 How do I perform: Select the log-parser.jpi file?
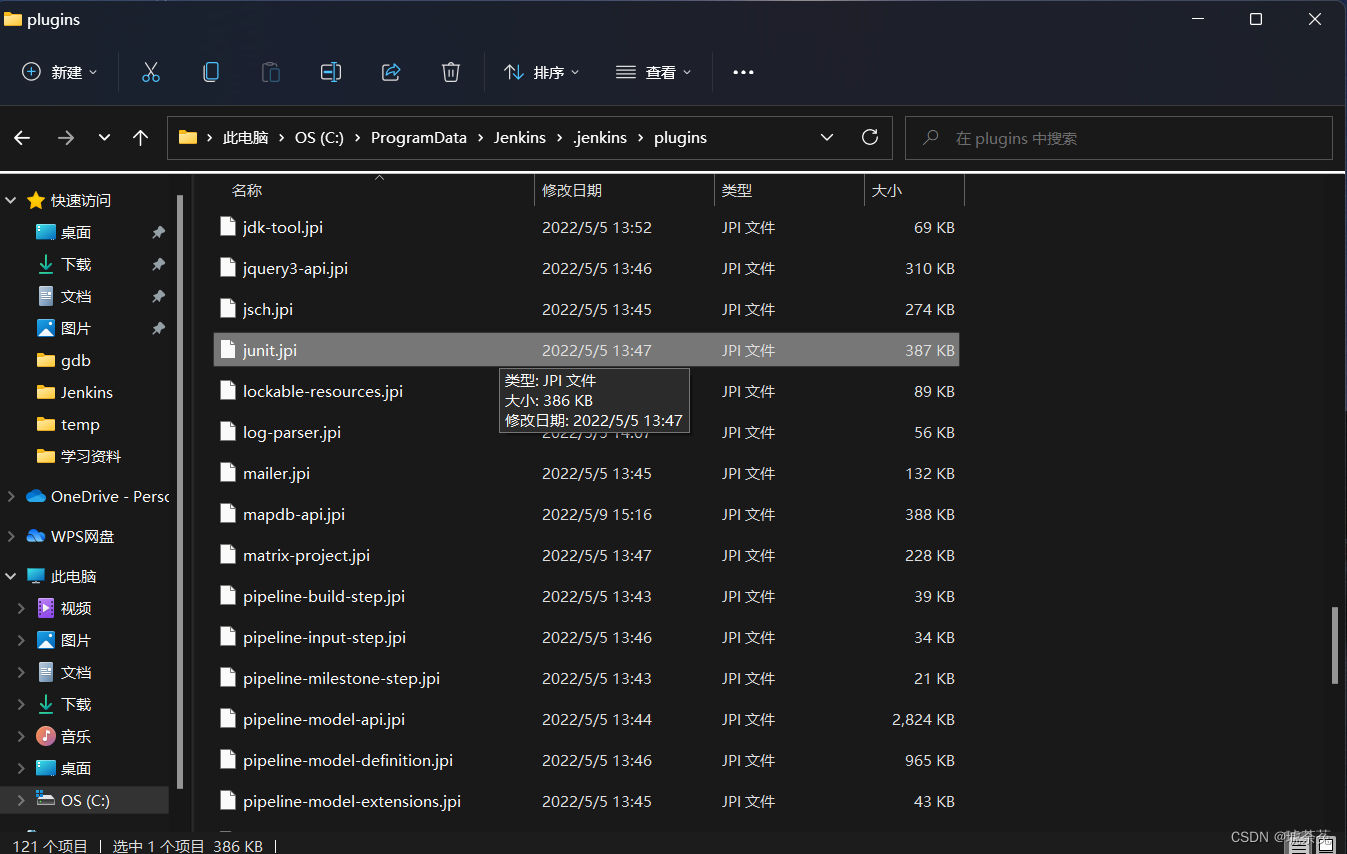point(587,432)
